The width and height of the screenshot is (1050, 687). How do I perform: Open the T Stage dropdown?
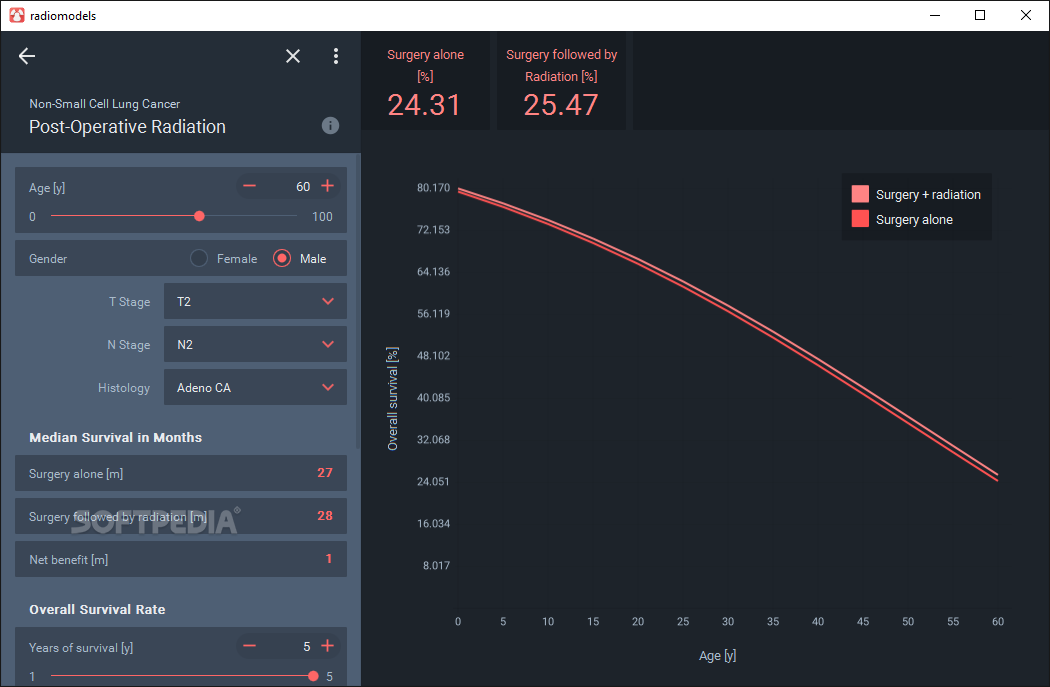click(x=255, y=301)
